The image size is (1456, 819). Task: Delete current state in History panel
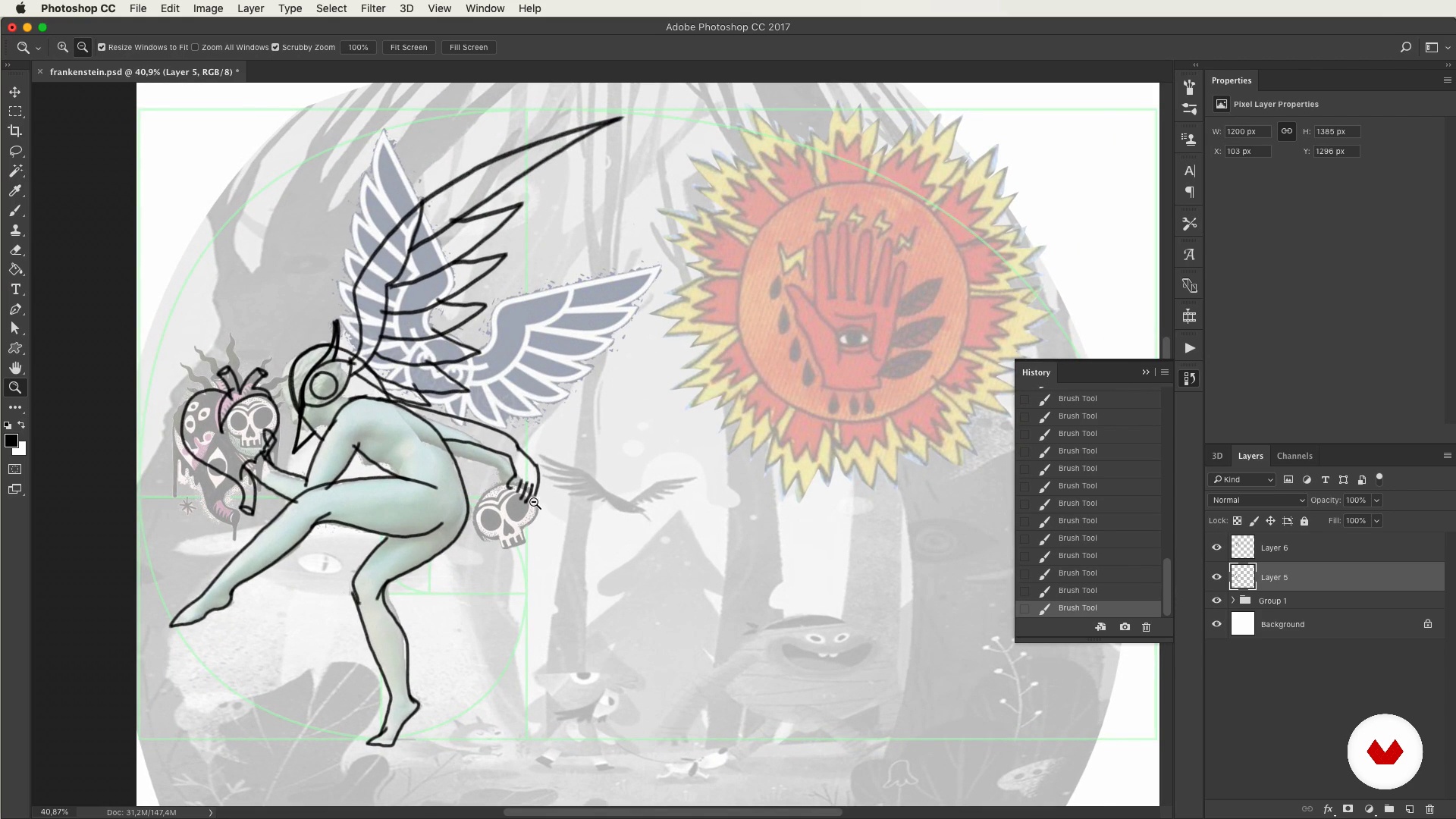[1146, 627]
